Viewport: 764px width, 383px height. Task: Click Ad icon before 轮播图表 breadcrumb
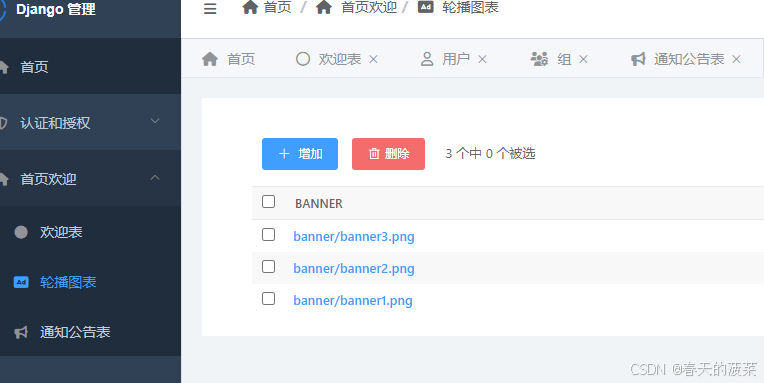[425, 7]
